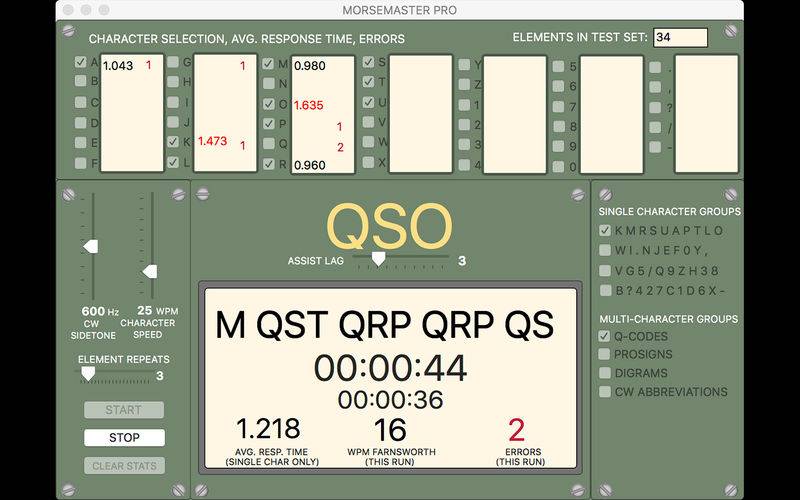Enable the letter X checkbox
Image resolution: width=800 pixels, height=500 pixels.
tap(368, 162)
